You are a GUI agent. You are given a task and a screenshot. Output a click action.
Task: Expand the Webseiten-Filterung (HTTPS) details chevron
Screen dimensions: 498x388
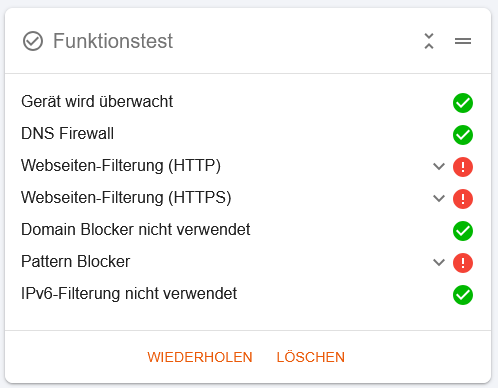(x=439, y=198)
